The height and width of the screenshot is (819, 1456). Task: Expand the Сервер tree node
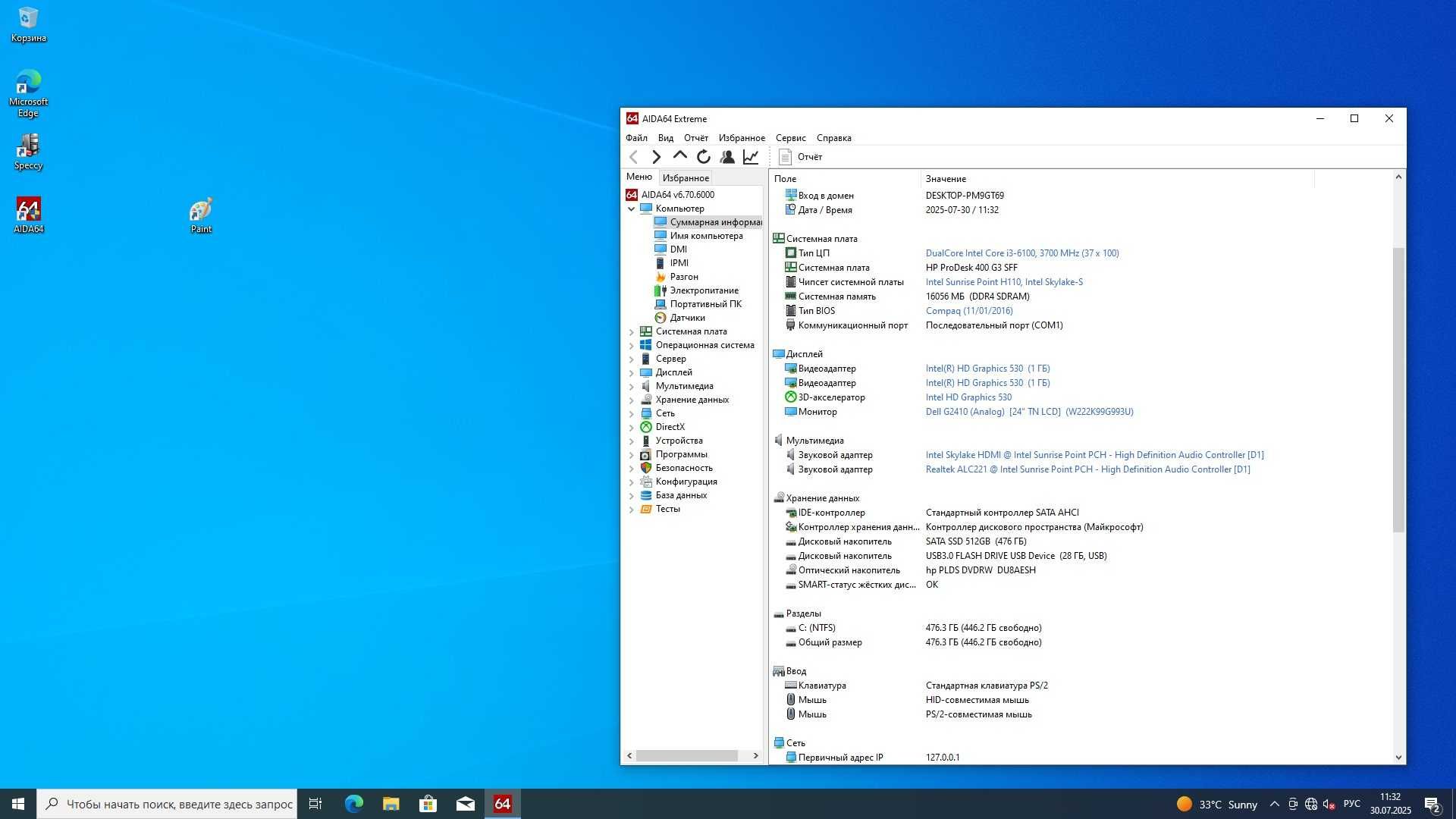pyautogui.click(x=631, y=359)
